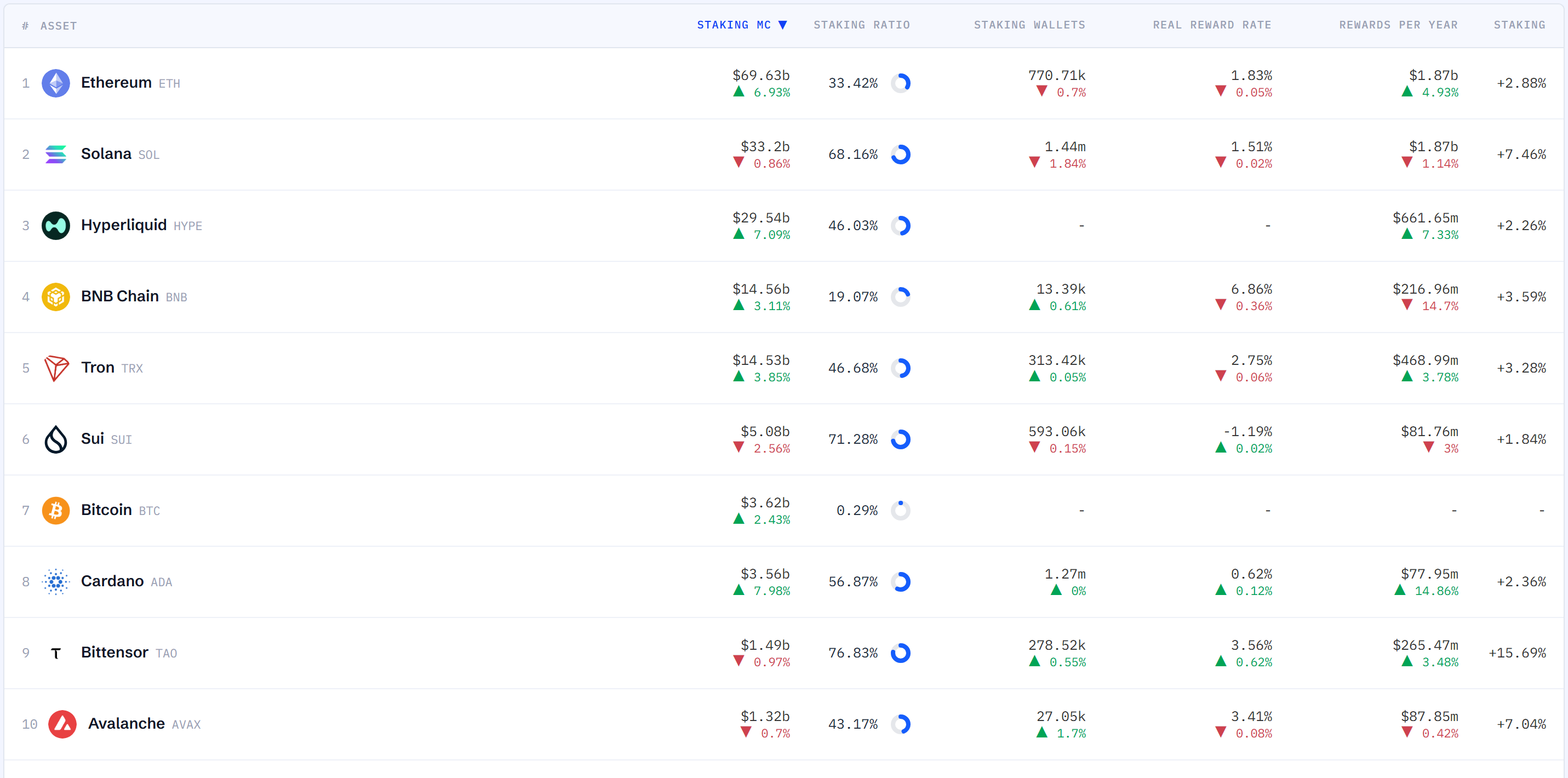Click Ethereum's staking ratio ring chart
The height and width of the screenshot is (778, 1568).
point(901,83)
